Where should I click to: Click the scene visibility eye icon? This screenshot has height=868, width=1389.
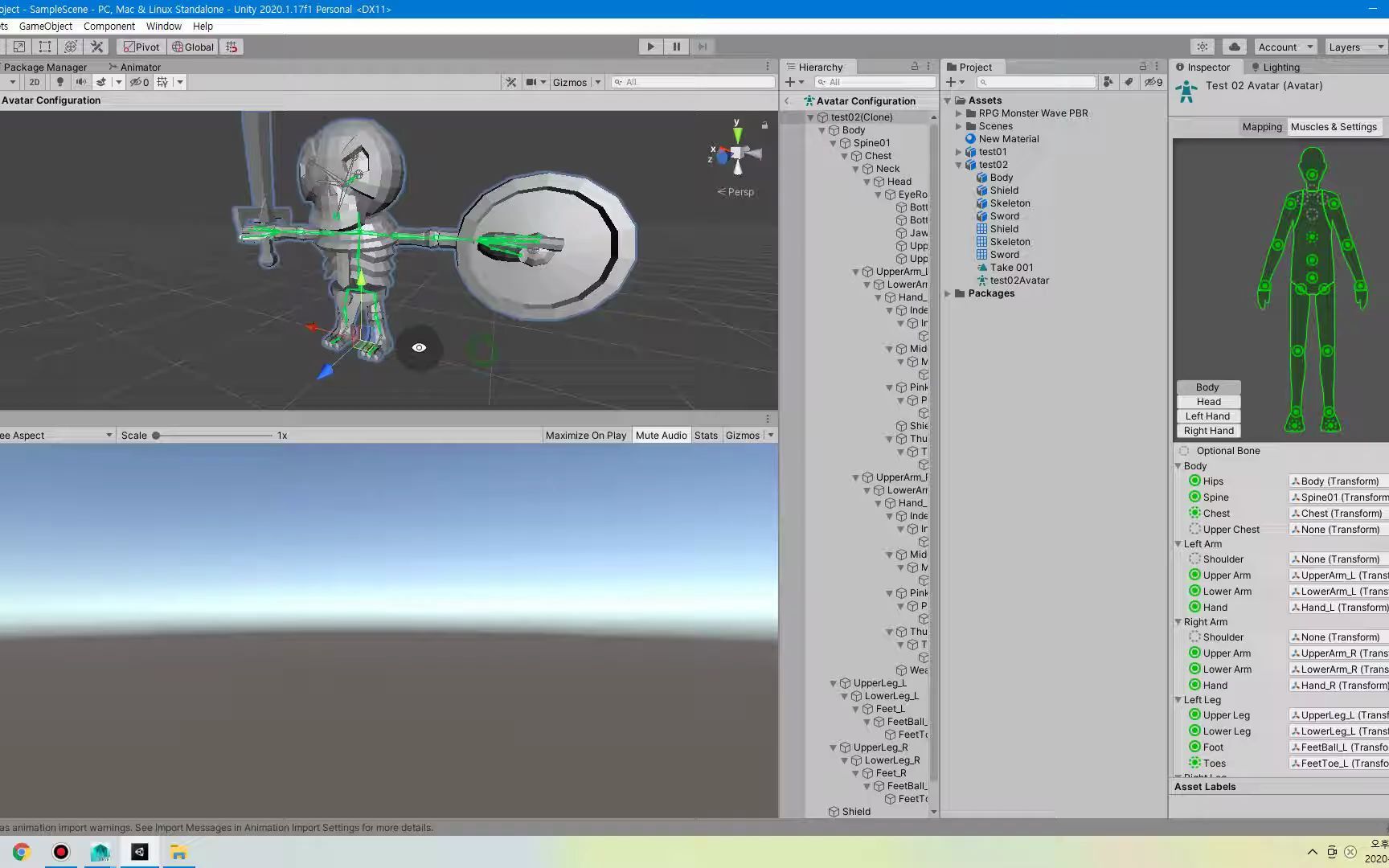coord(137,81)
